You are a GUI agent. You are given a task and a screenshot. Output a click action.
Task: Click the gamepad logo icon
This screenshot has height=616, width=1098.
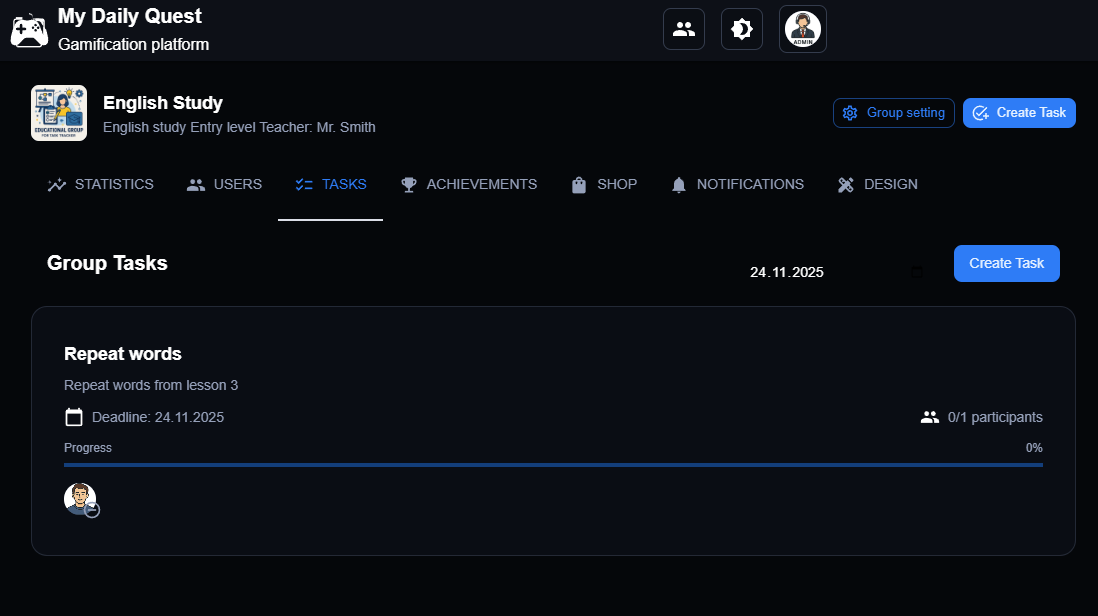click(x=29, y=30)
